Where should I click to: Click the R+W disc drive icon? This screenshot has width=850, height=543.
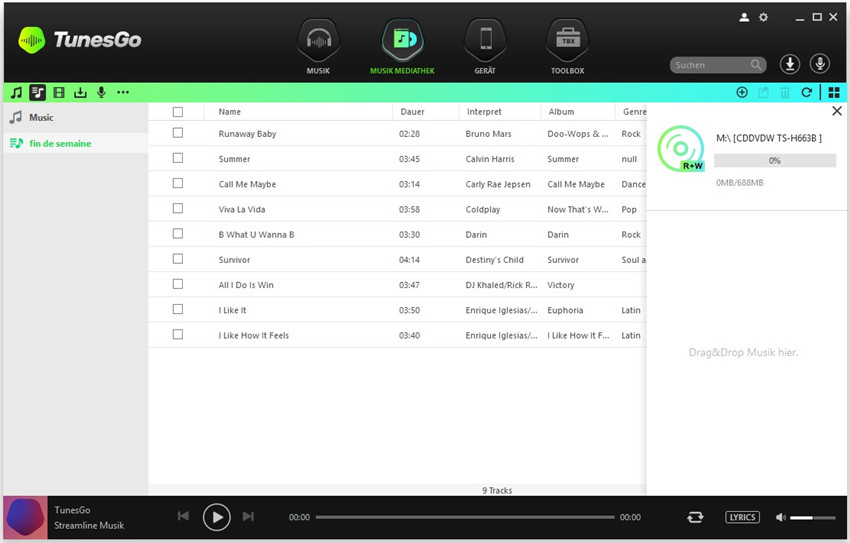click(x=681, y=148)
